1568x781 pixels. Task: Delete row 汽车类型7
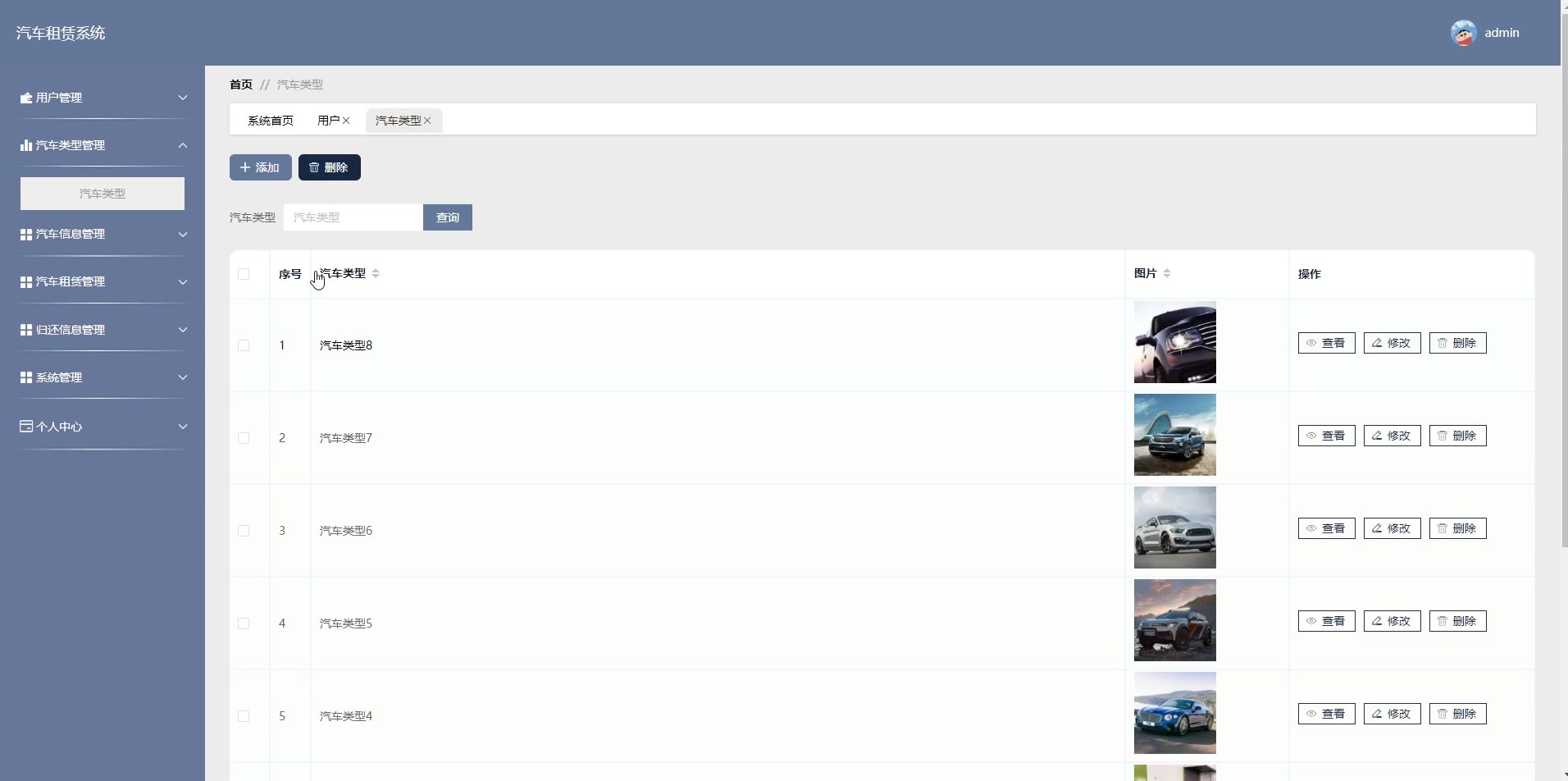(1458, 436)
